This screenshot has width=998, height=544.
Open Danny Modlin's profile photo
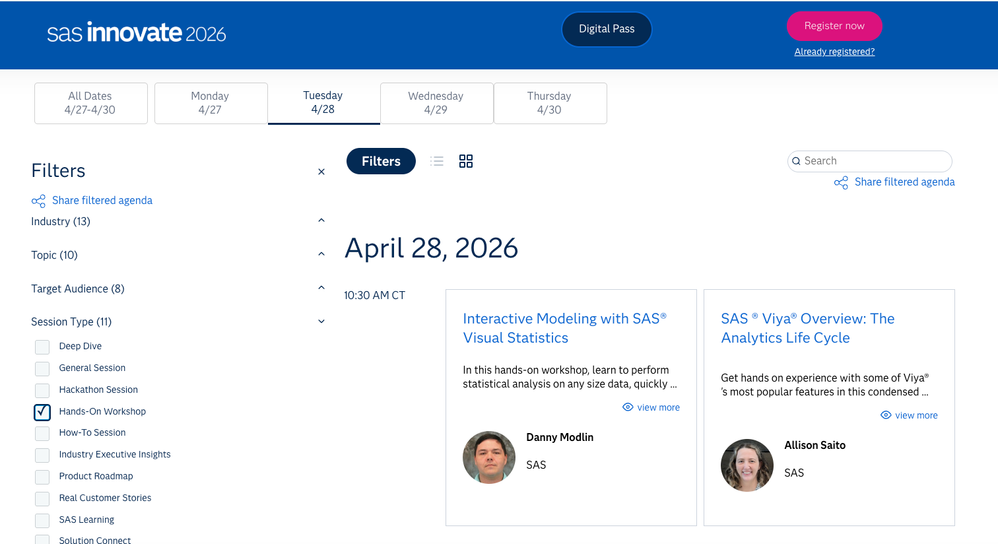[x=489, y=457]
